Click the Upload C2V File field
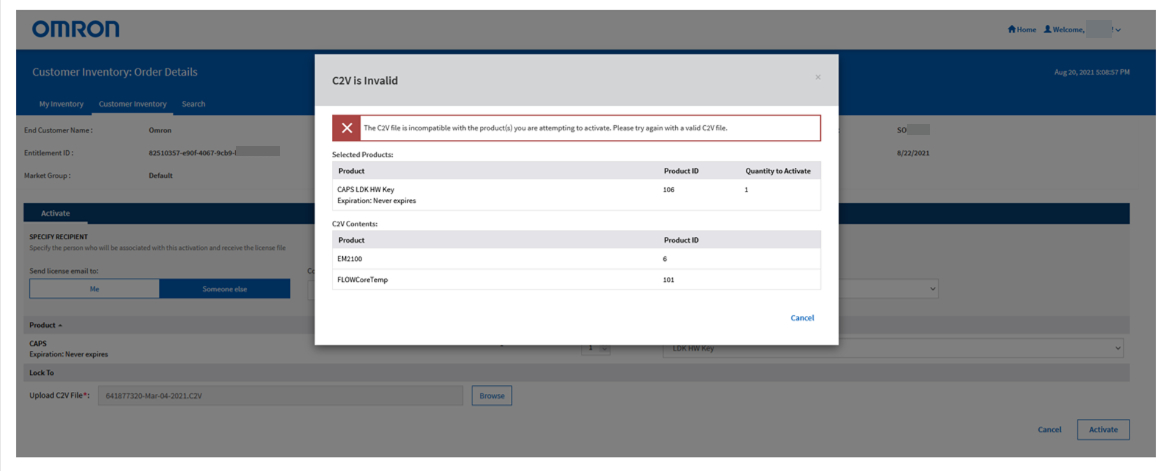Image resolution: width=1168 pixels, height=471 pixels. (x=281, y=396)
